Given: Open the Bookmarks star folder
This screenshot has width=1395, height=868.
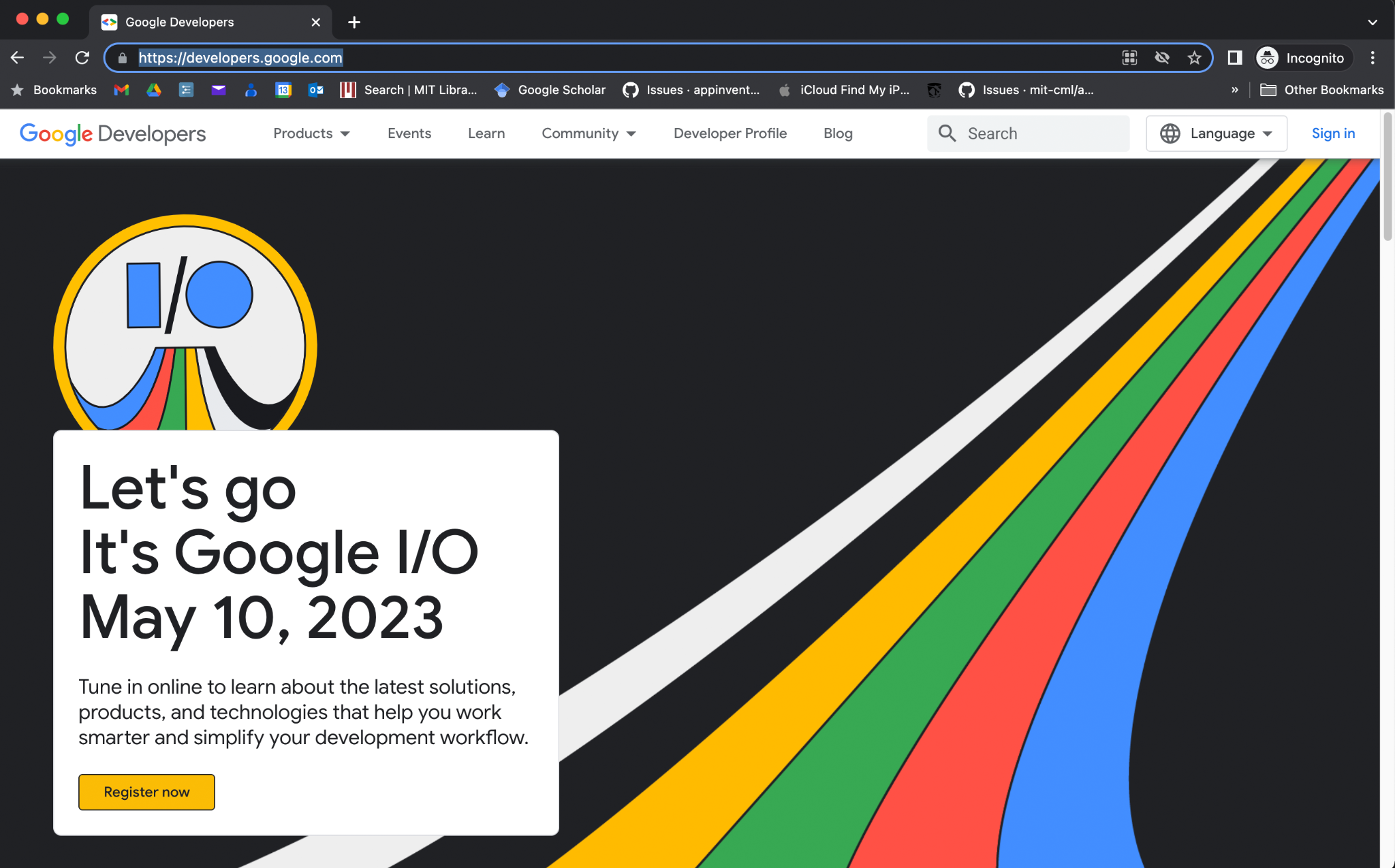Looking at the screenshot, I should (x=54, y=90).
